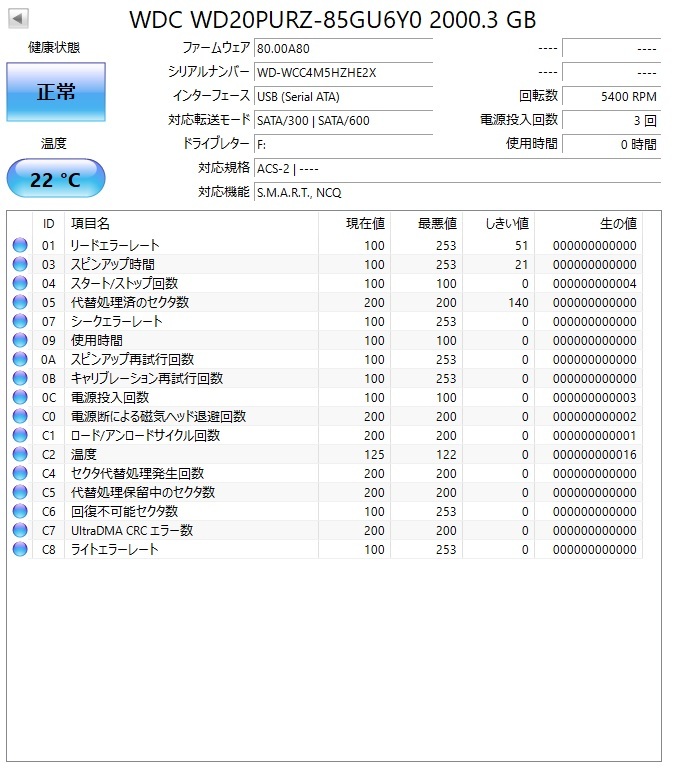
Task: Click raw value 000000000002 in row C0
Action: pyautogui.click(x=595, y=417)
